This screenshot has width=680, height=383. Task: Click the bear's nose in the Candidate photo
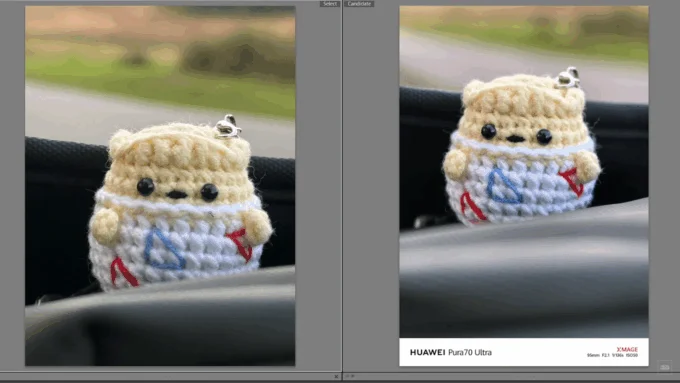pyautogui.click(x=515, y=139)
